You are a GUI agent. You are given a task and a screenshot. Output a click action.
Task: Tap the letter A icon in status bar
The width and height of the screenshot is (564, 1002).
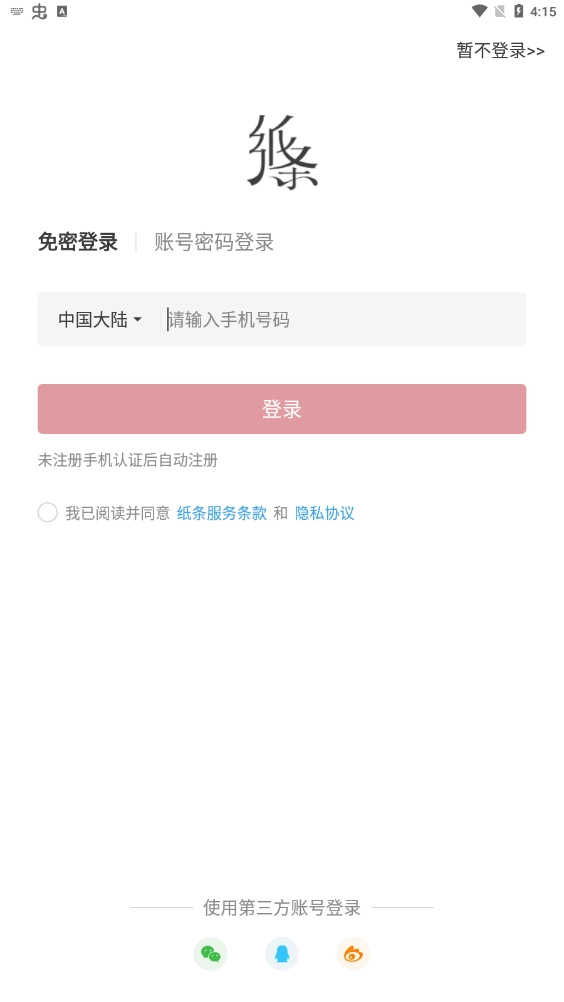(62, 12)
